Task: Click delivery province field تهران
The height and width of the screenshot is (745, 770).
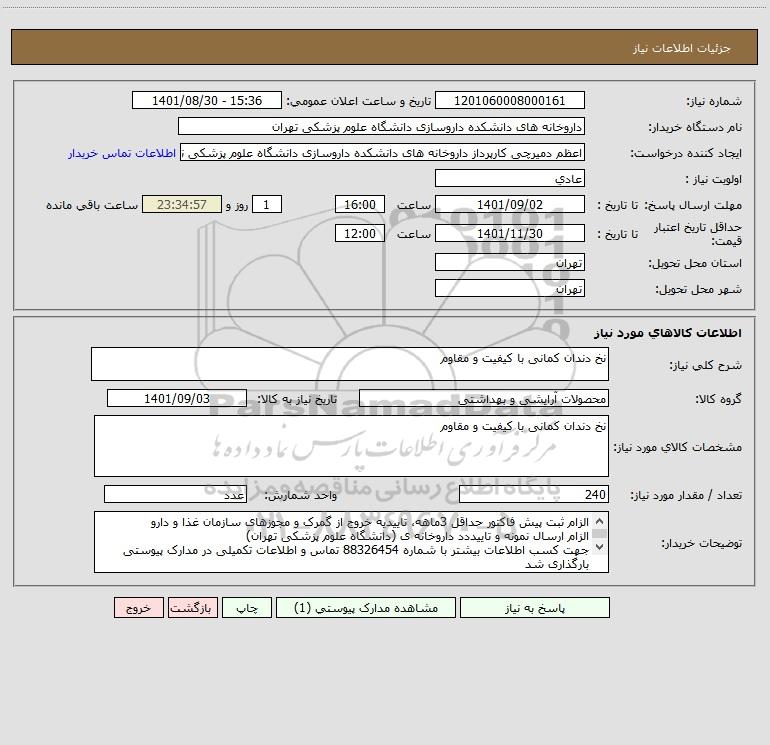Action: coord(510,262)
